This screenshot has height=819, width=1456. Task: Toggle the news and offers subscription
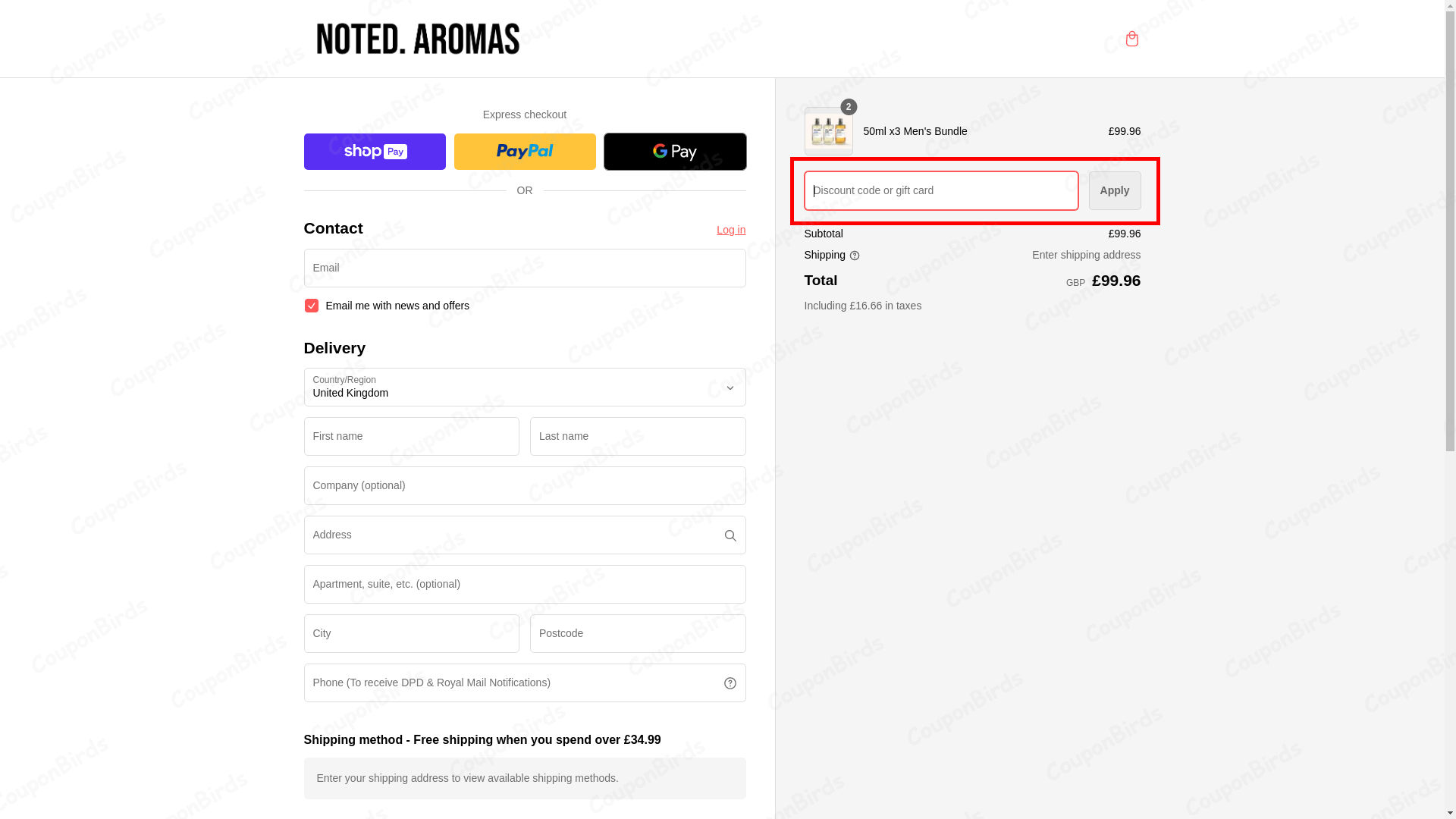[311, 305]
